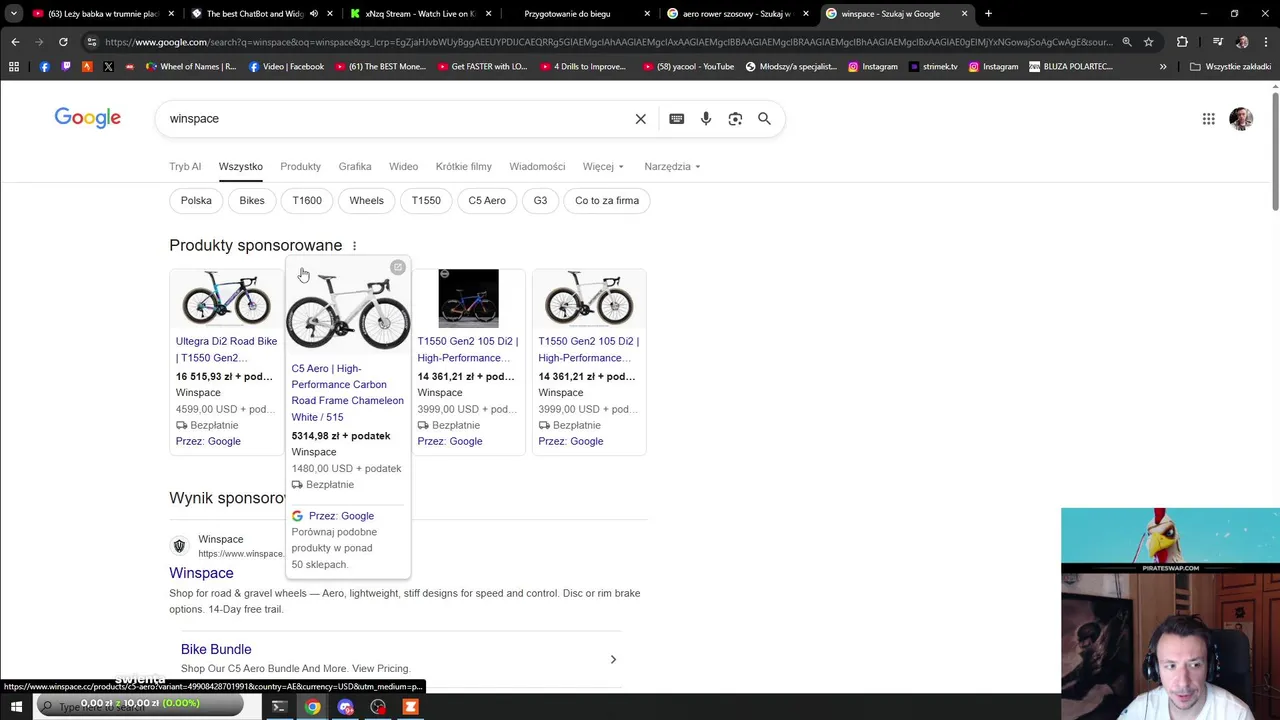This screenshot has width=1280, height=720.
Task: Open OBS recording taskbar icon
Action: 378,707
